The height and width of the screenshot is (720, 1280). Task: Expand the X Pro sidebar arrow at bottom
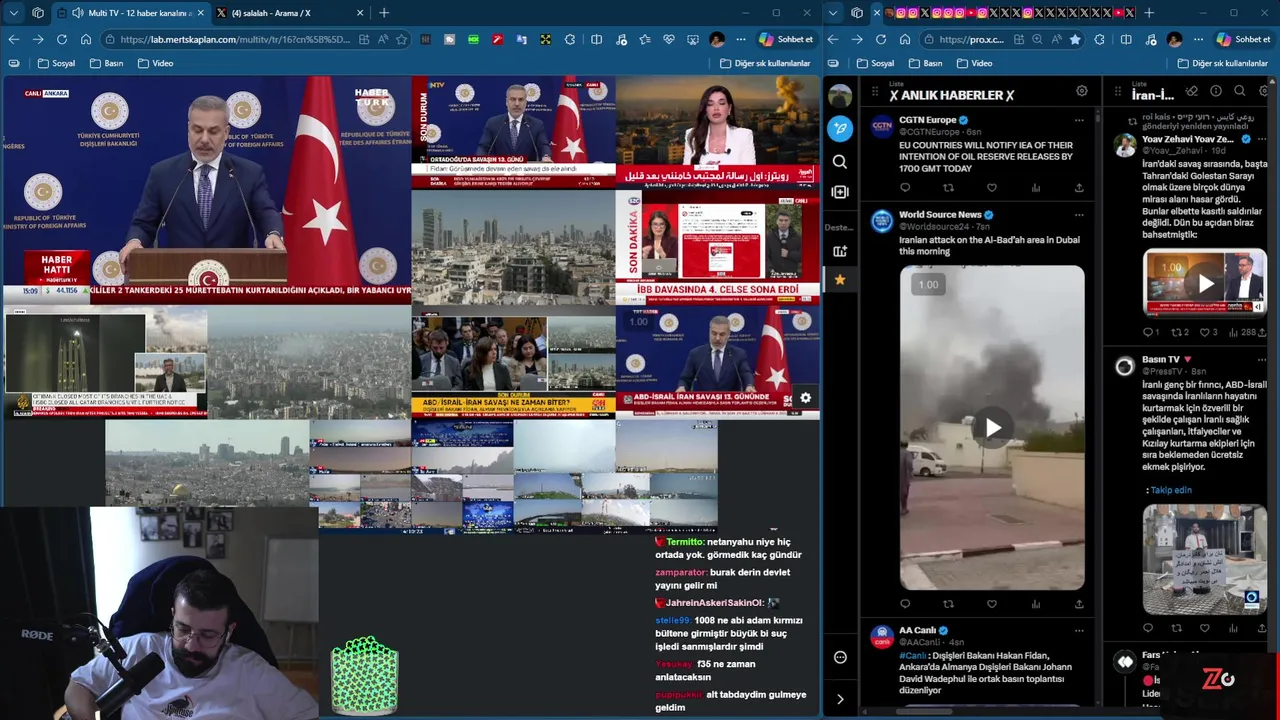840,699
